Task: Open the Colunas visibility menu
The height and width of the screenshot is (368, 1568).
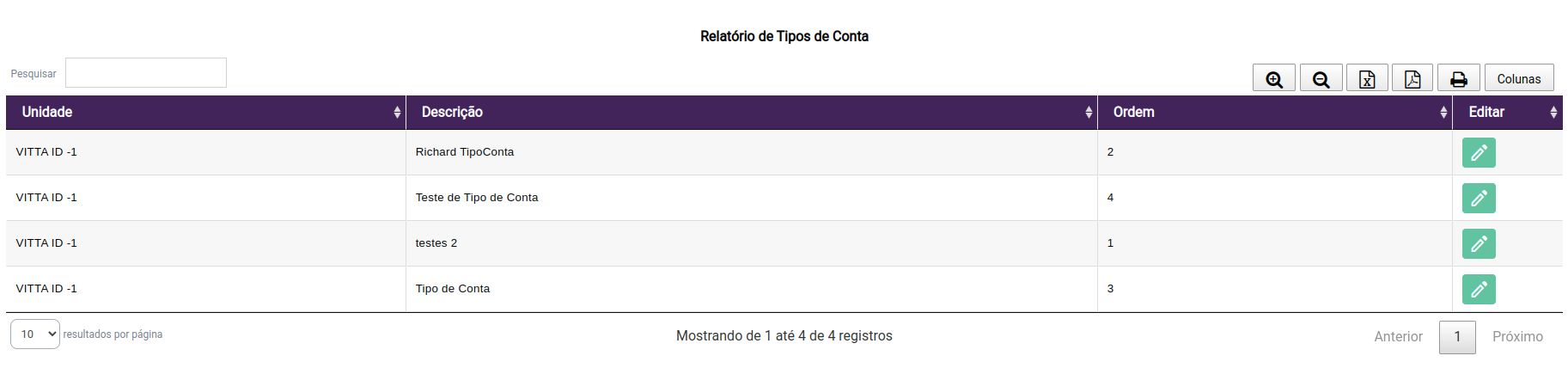Action: point(1518,79)
